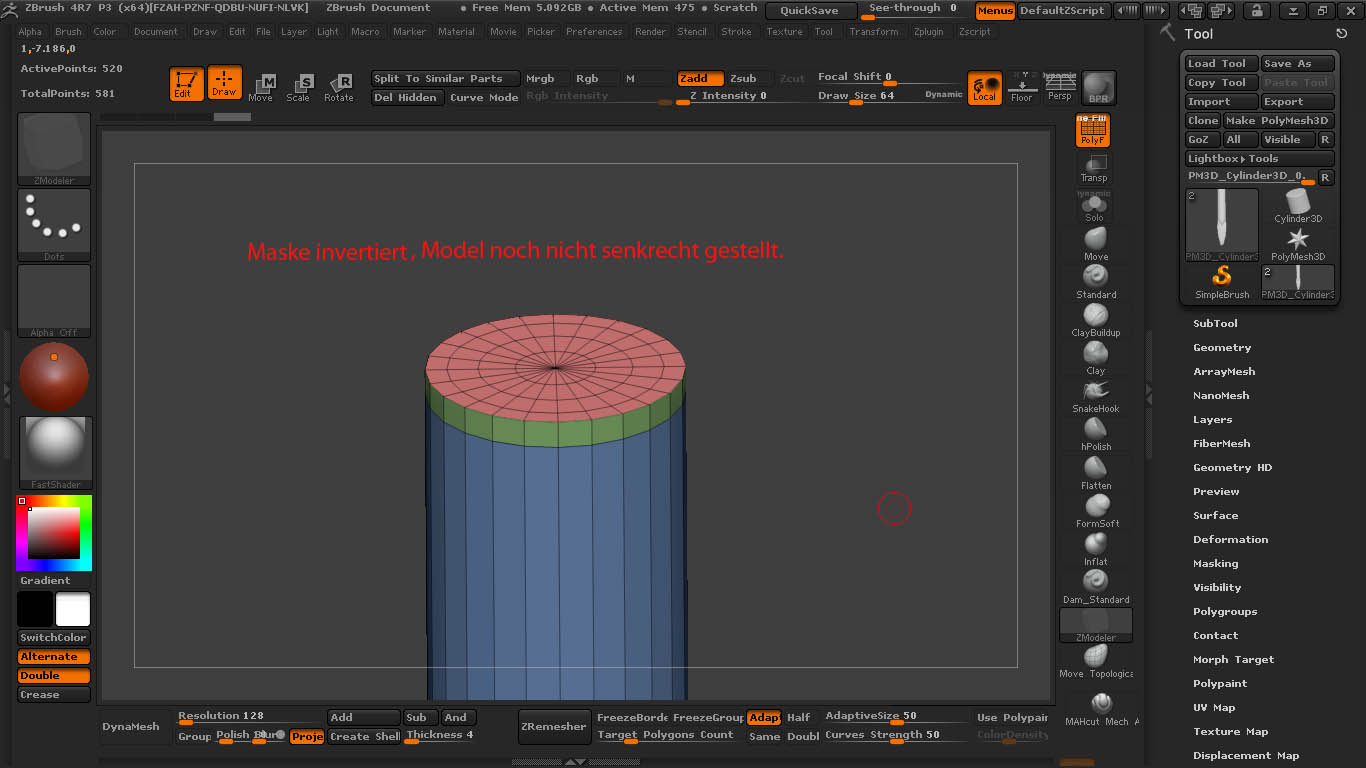Activate the Edit mode icon
Image resolution: width=1366 pixels, height=768 pixels.
185,83
